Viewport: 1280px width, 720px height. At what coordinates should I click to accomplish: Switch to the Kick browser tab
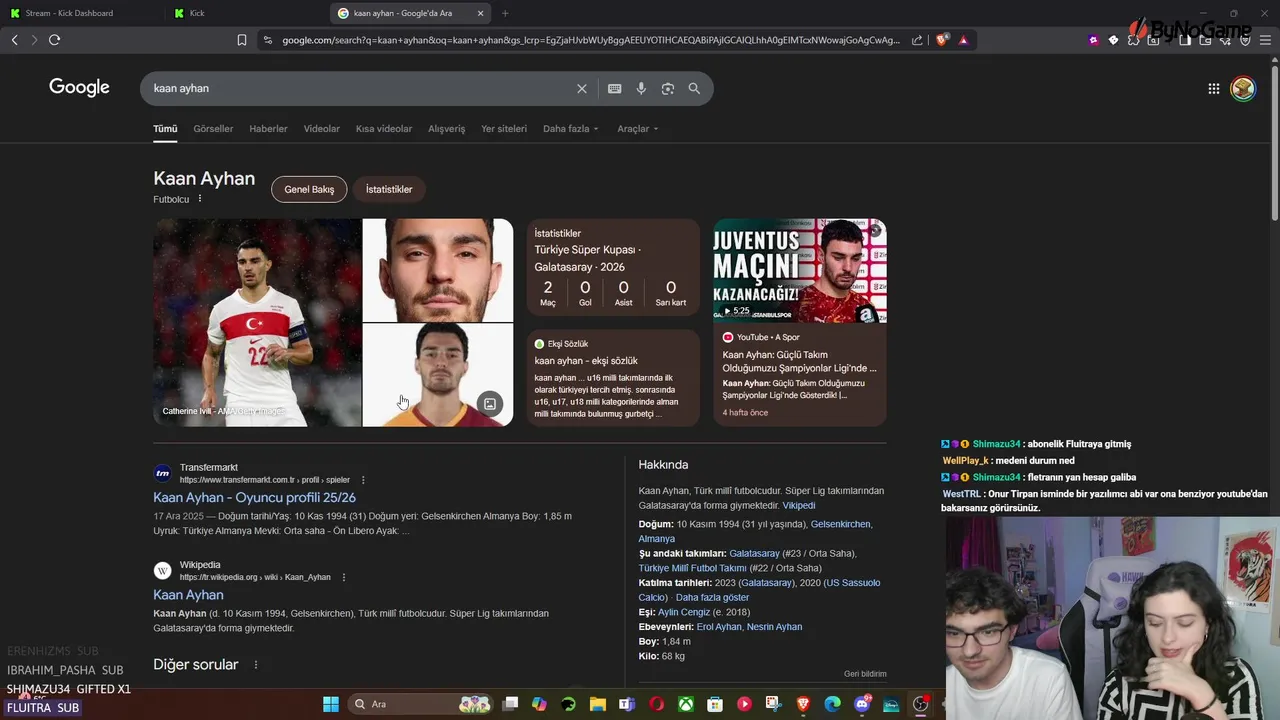point(245,13)
